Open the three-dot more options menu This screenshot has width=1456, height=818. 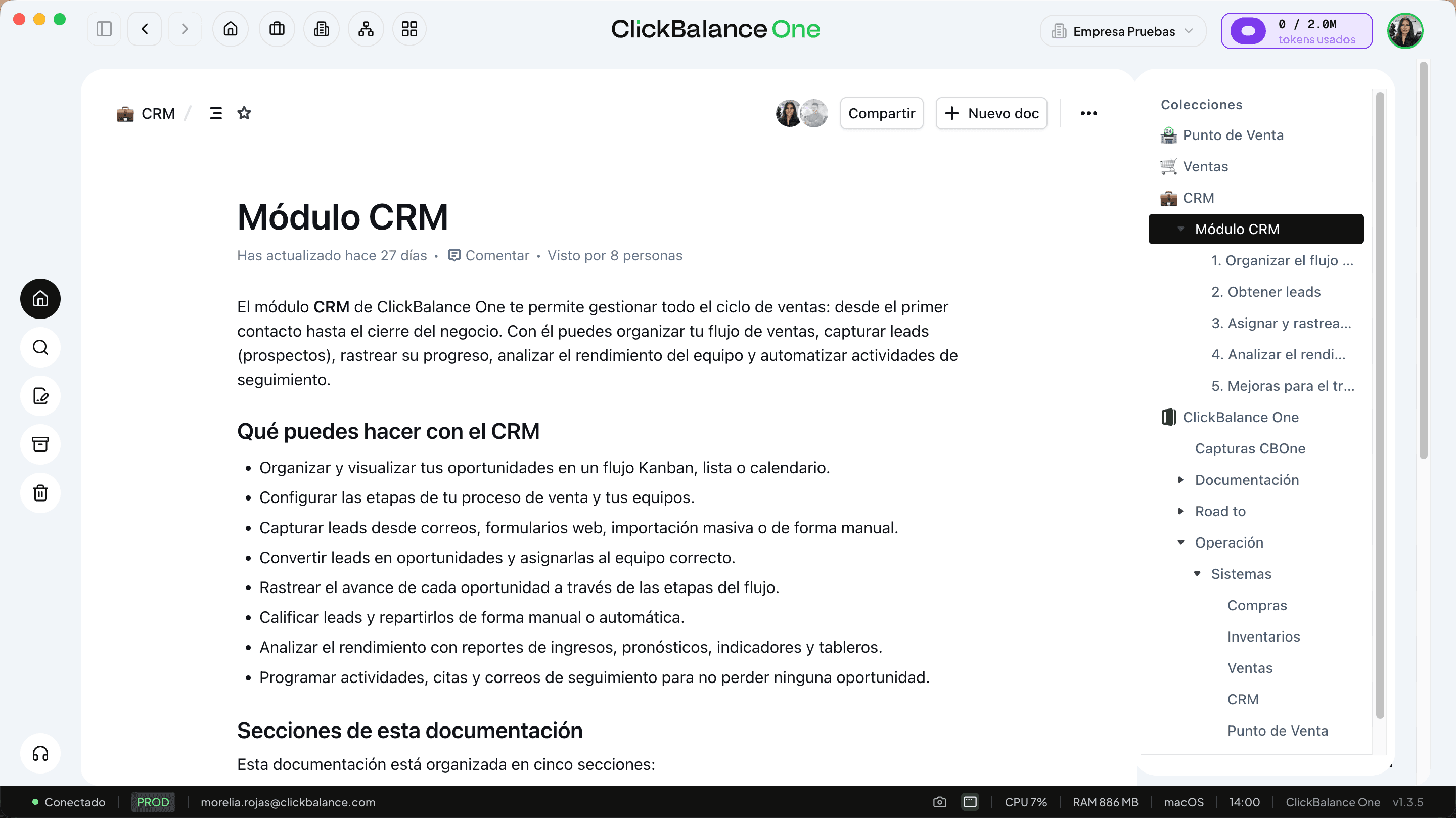[1088, 114]
